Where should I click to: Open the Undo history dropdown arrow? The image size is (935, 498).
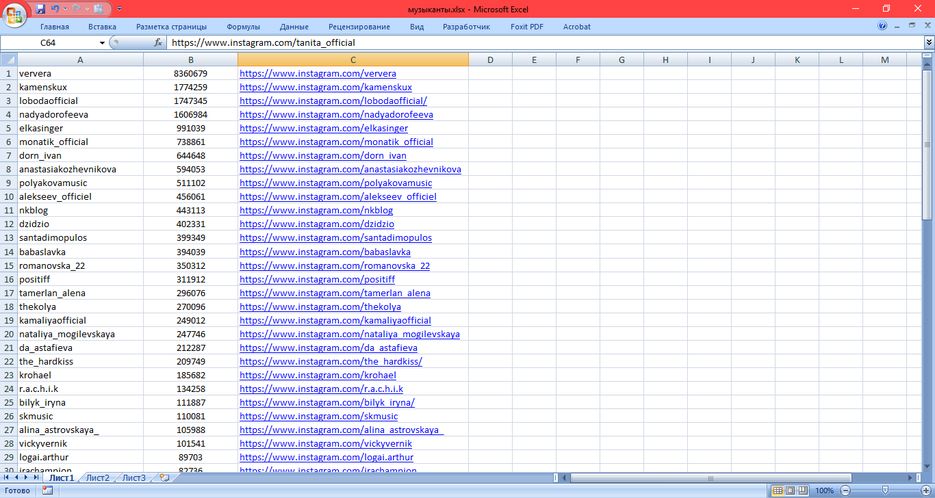64,9
